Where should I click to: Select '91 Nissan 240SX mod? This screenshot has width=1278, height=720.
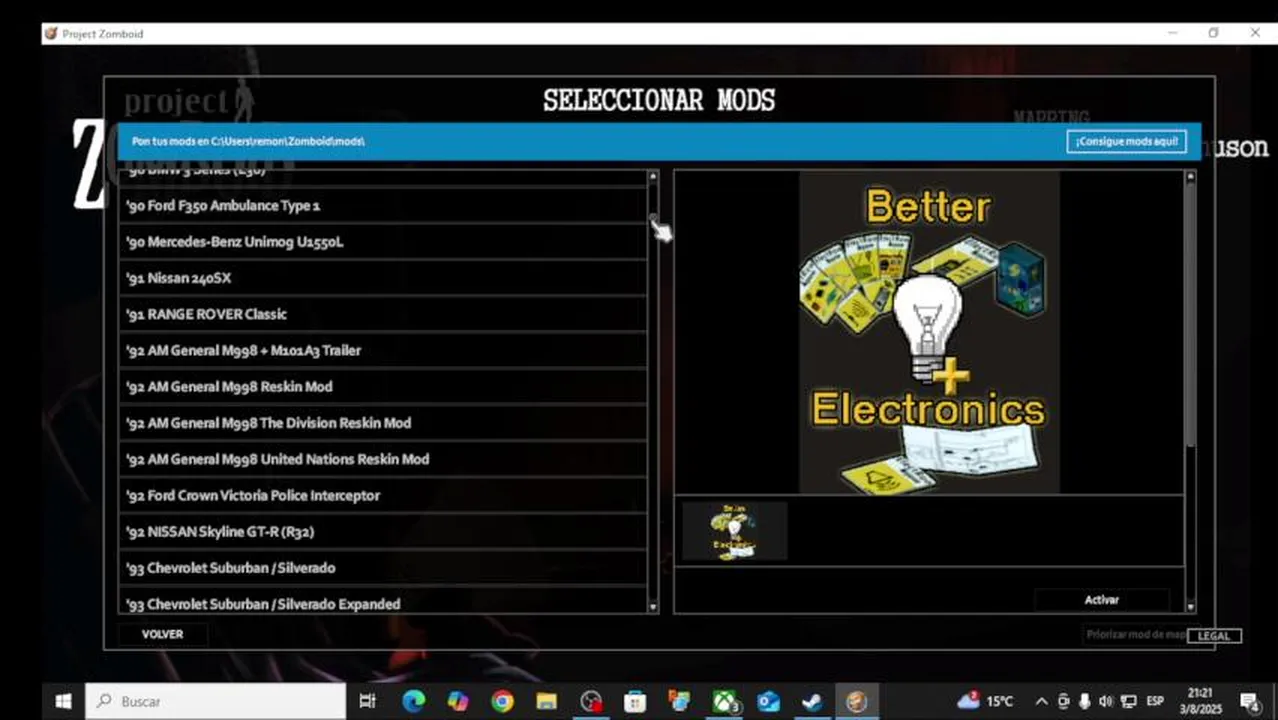tap(383, 278)
